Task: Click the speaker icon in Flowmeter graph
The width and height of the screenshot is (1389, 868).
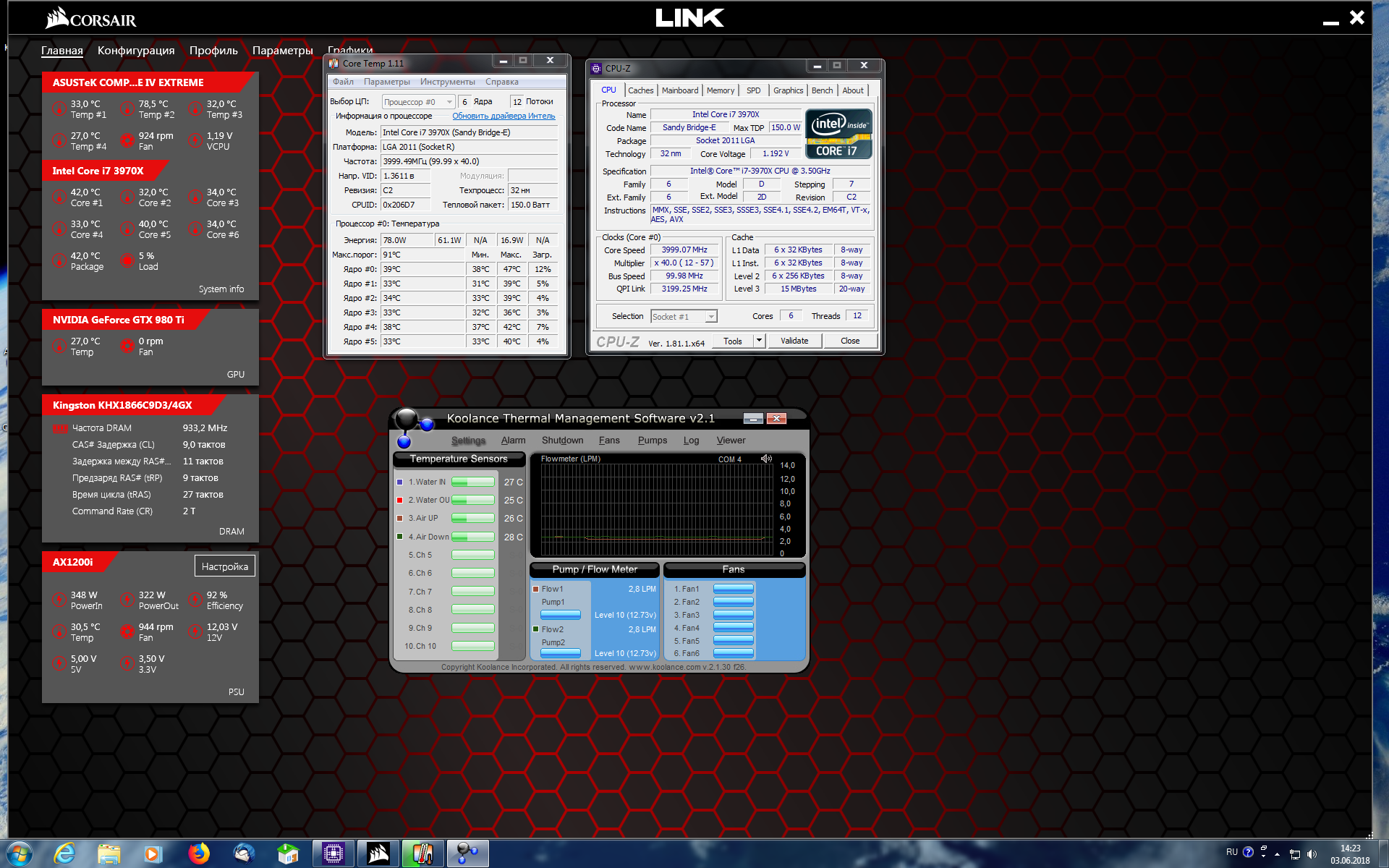Action: click(x=766, y=459)
